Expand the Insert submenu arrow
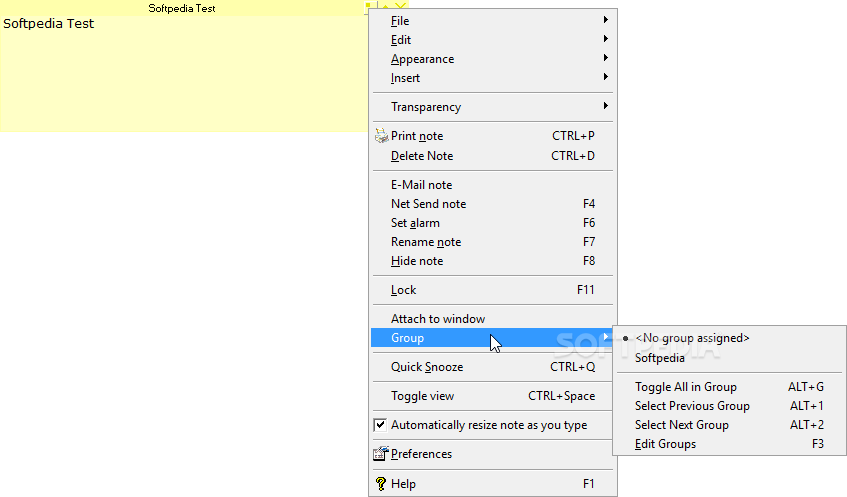This screenshot has width=847, height=497. coord(606,77)
